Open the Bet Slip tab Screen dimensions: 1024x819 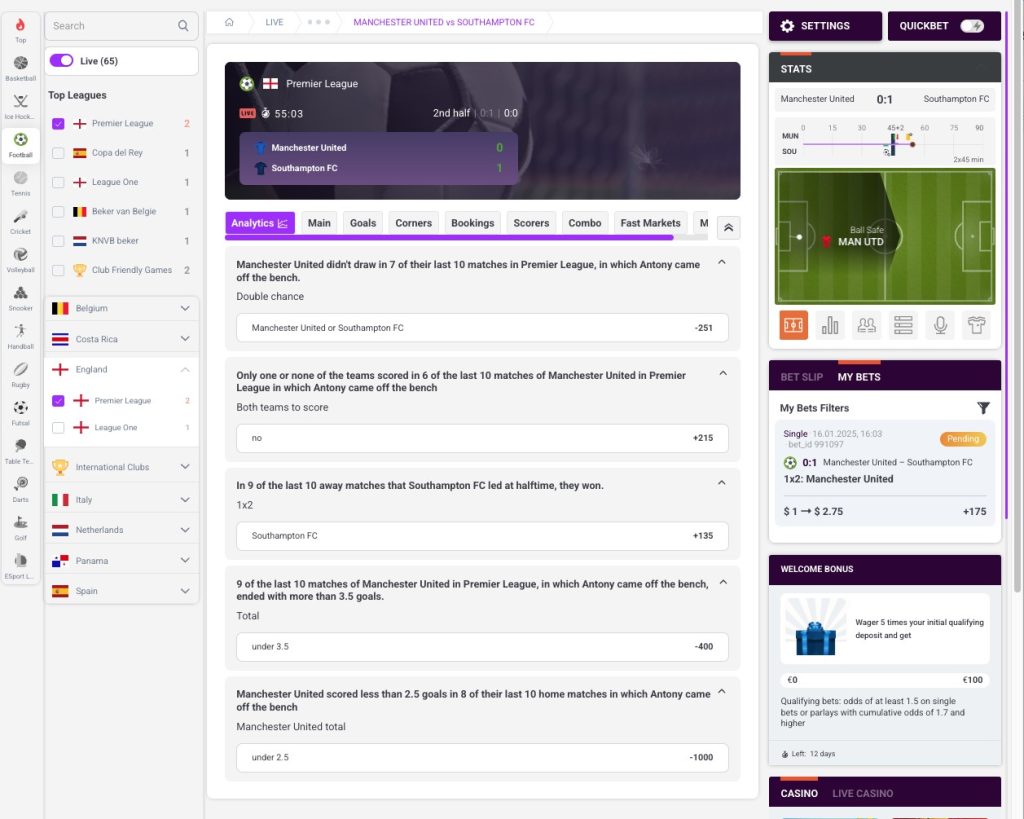(801, 377)
